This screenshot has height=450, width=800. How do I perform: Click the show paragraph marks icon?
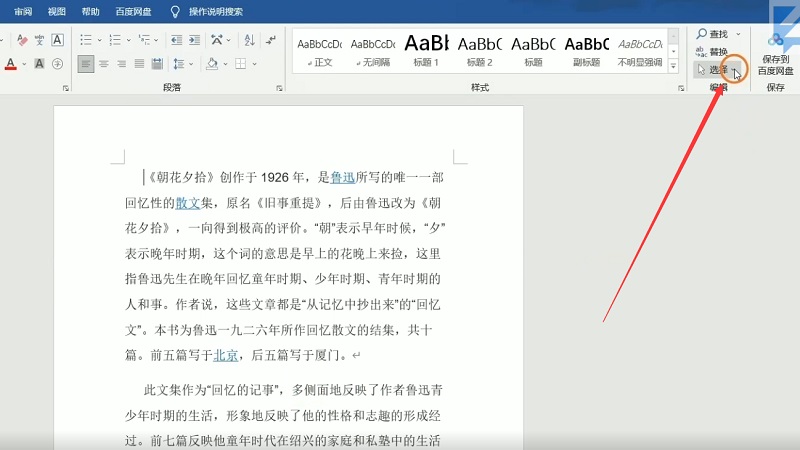click(271, 40)
